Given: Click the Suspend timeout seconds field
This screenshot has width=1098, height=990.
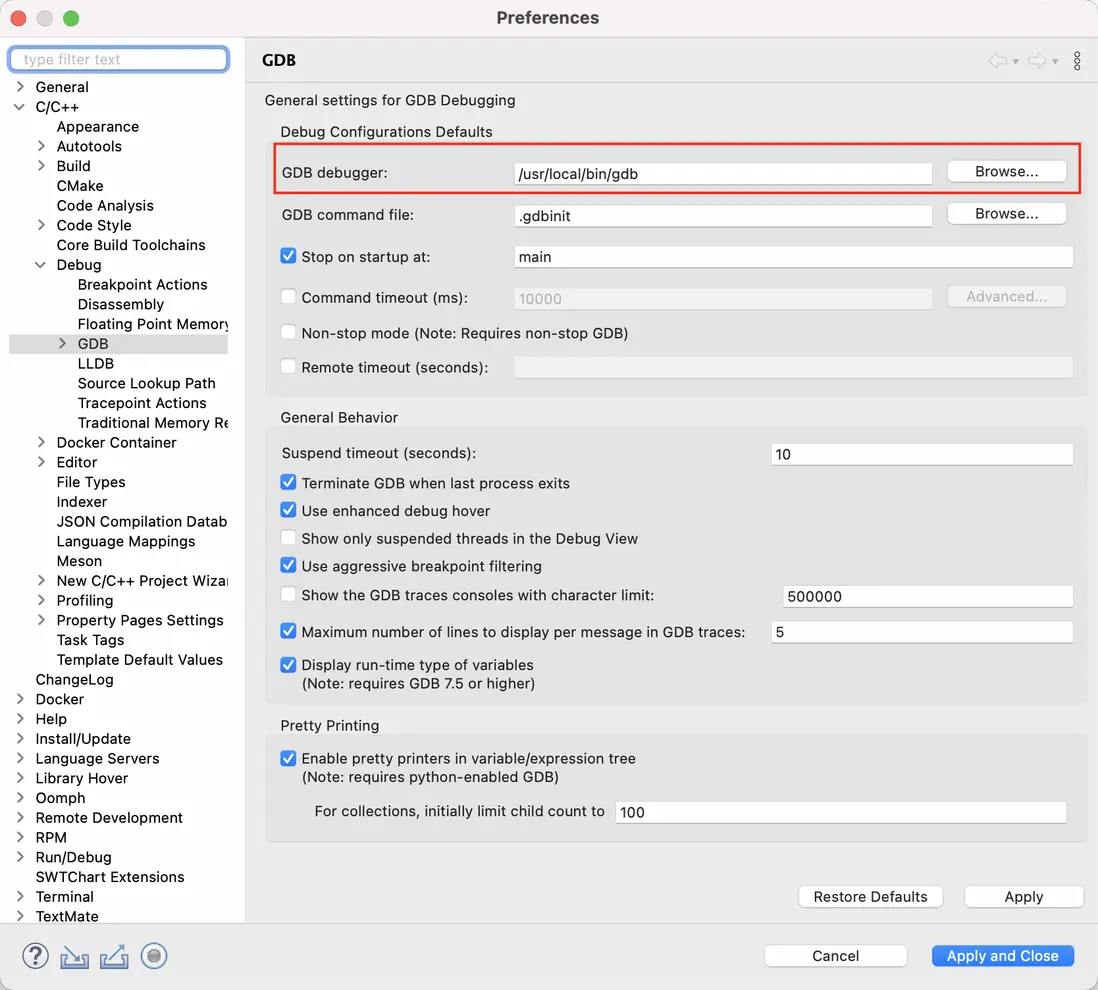Looking at the screenshot, I should pyautogui.click(x=922, y=454).
